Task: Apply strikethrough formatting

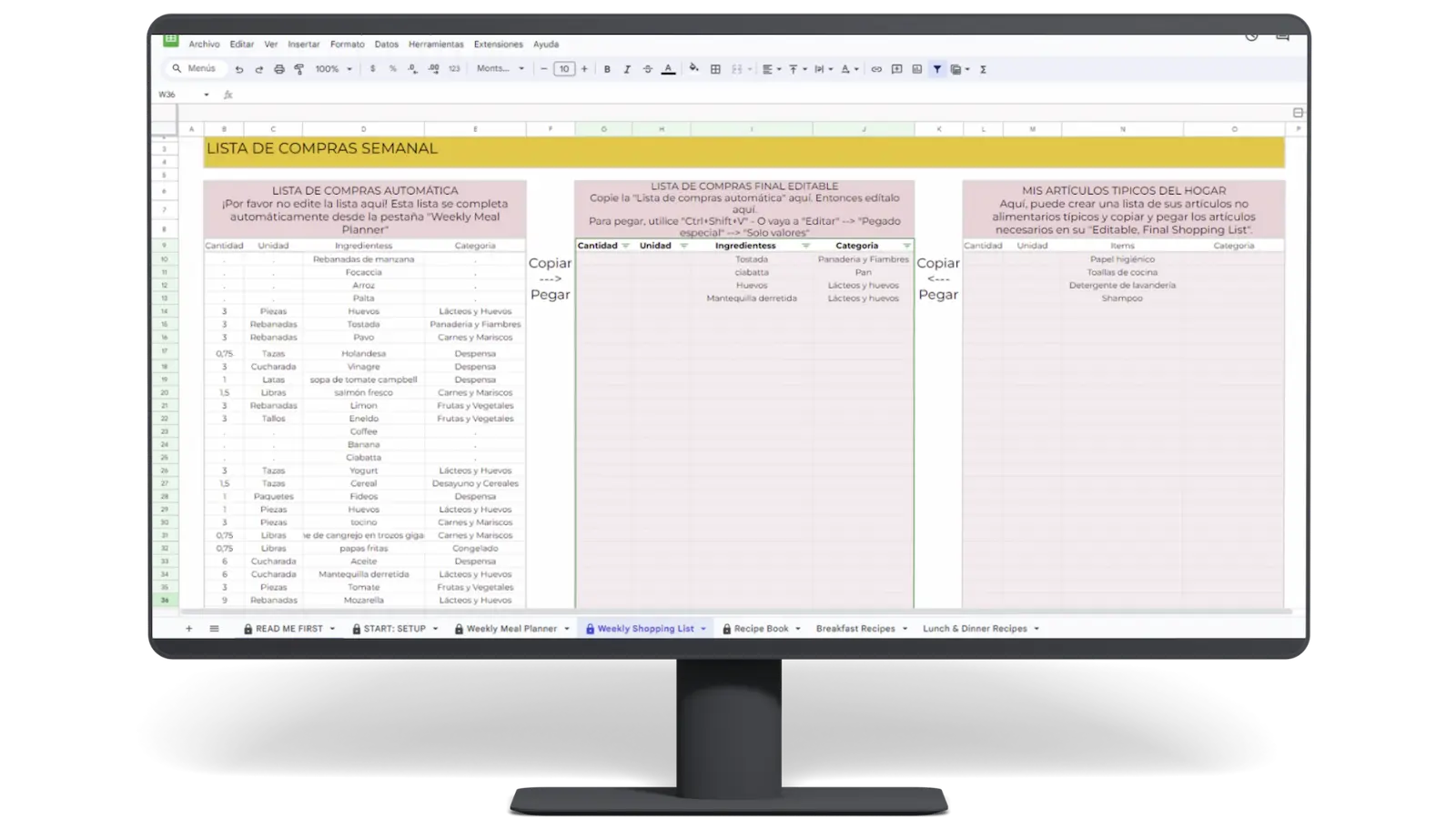Action: click(x=647, y=69)
